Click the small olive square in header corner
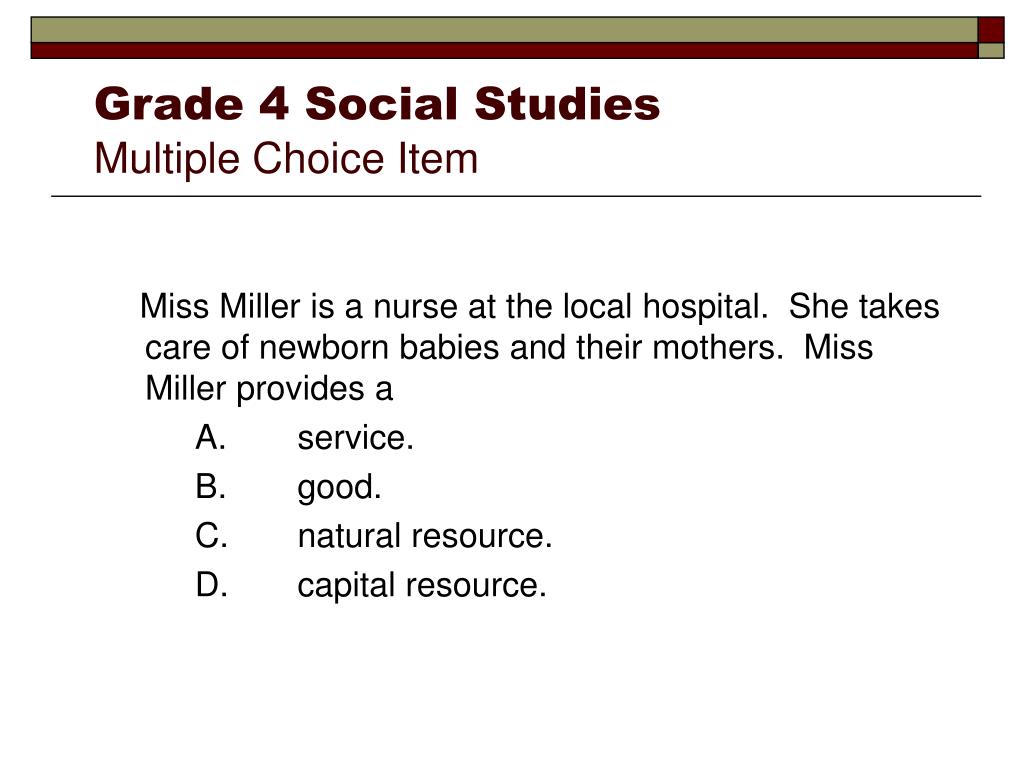 click(991, 51)
